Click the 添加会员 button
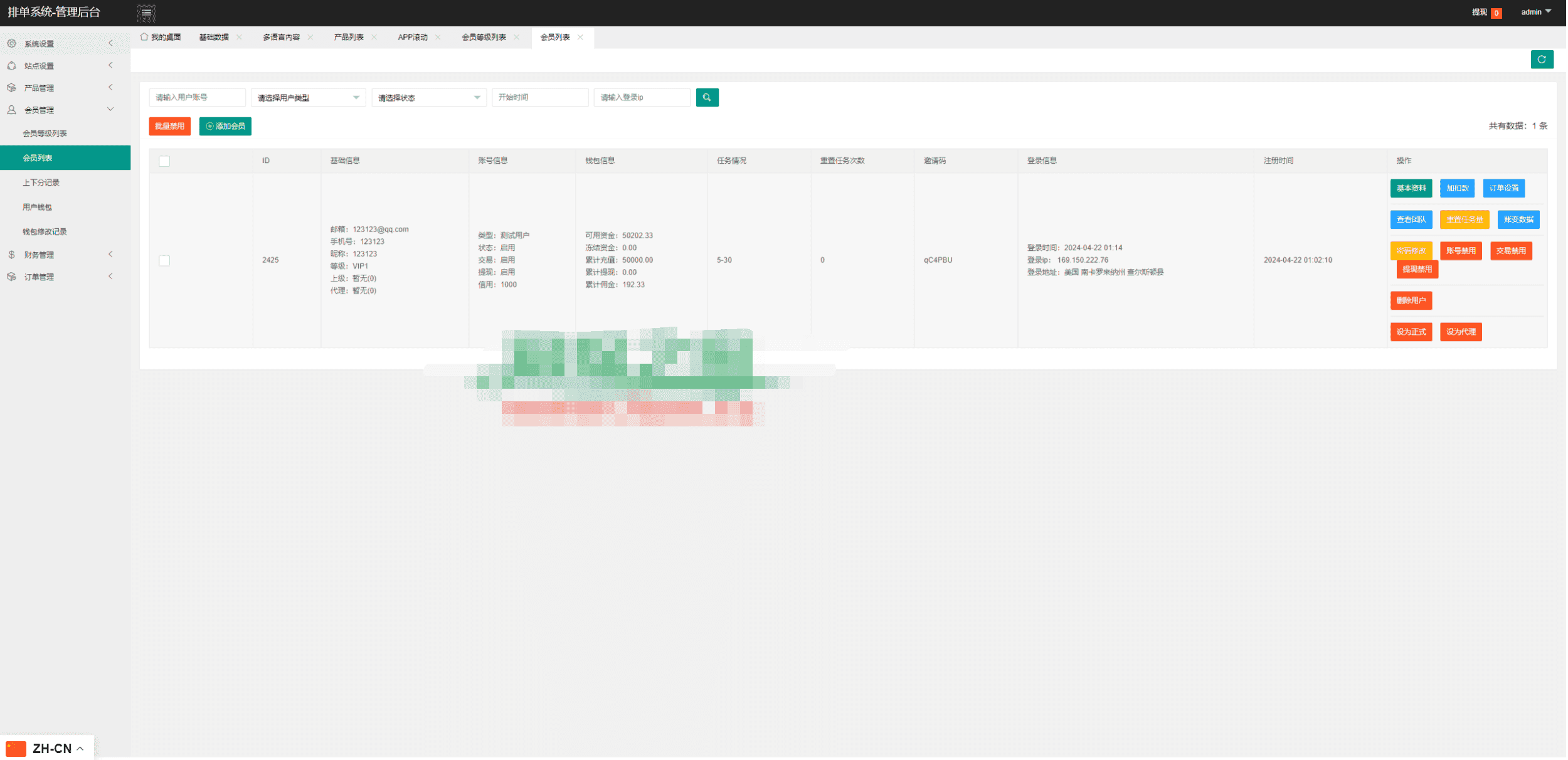This screenshot has width=1568, height=760. tap(225, 126)
